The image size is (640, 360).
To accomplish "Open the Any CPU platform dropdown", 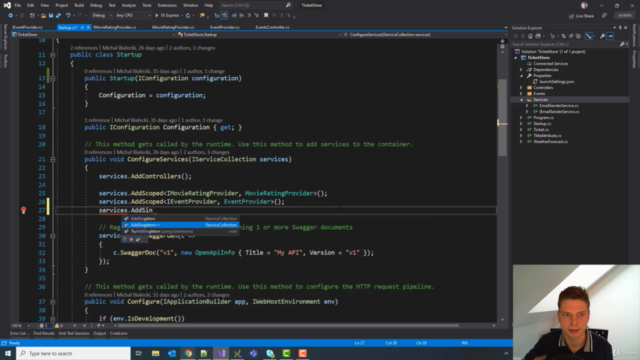I will pyautogui.click(x=133, y=16).
